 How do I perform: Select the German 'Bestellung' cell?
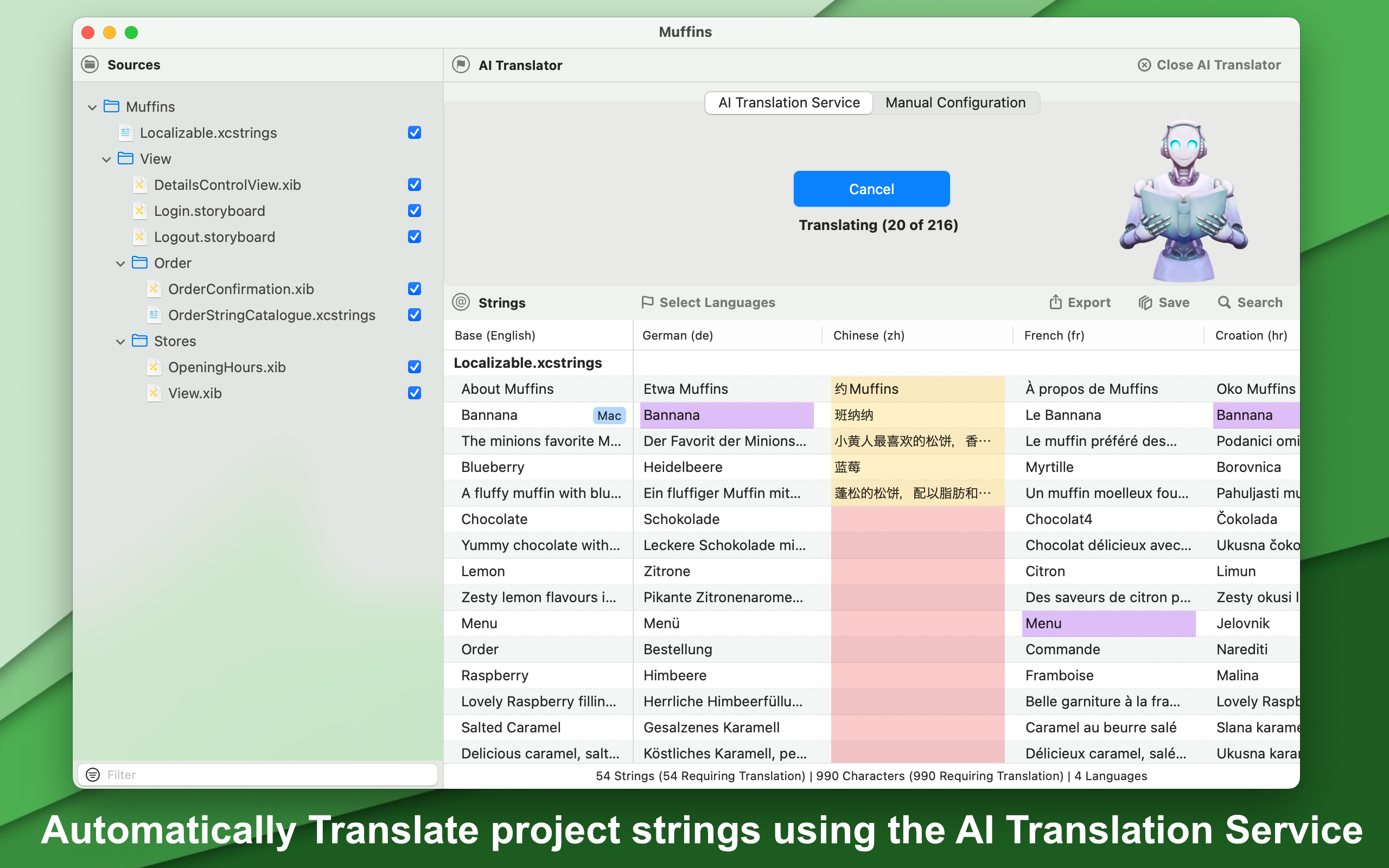click(727, 649)
